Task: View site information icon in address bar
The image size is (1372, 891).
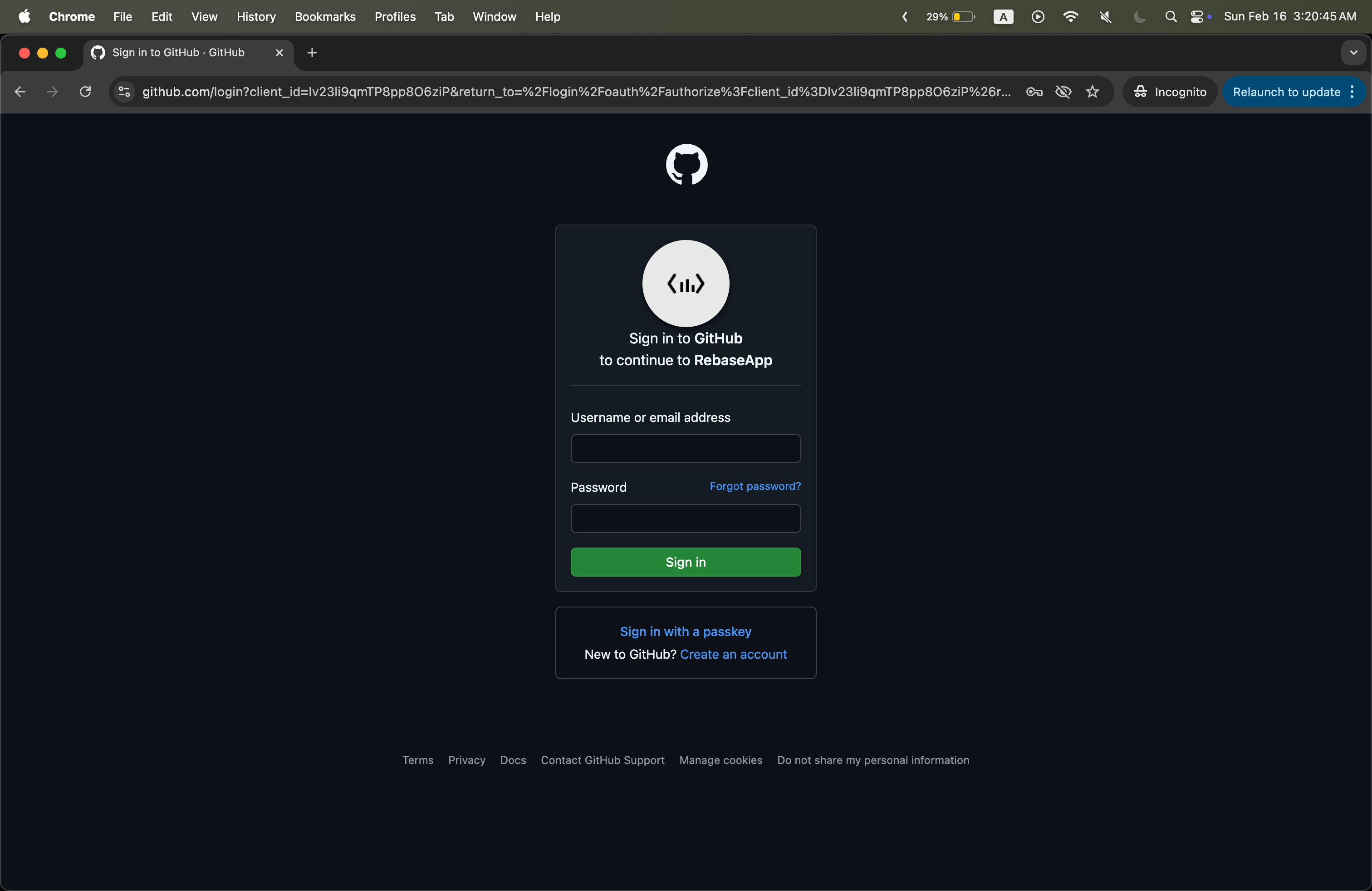Action: click(x=124, y=92)
